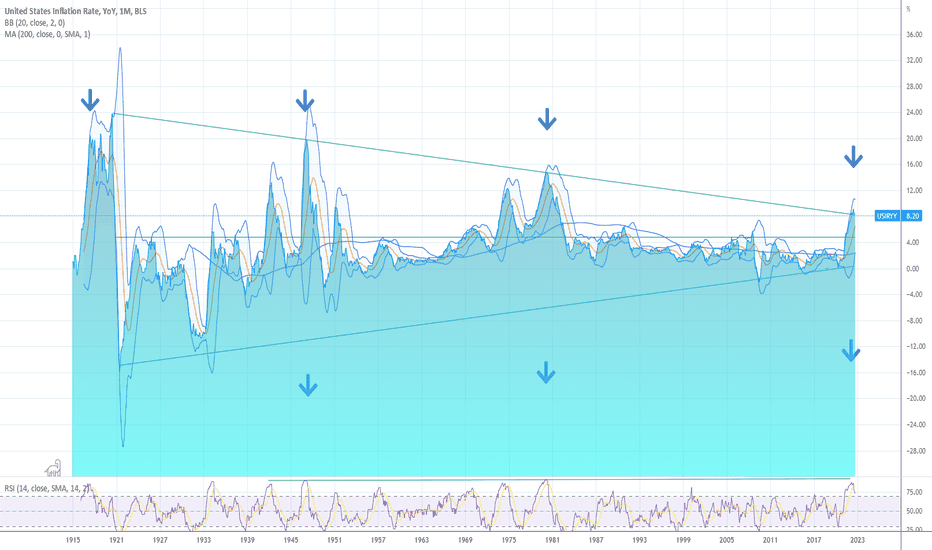
Task: Click the 28.00 price axis label
Action: click(x=914, y=86)
